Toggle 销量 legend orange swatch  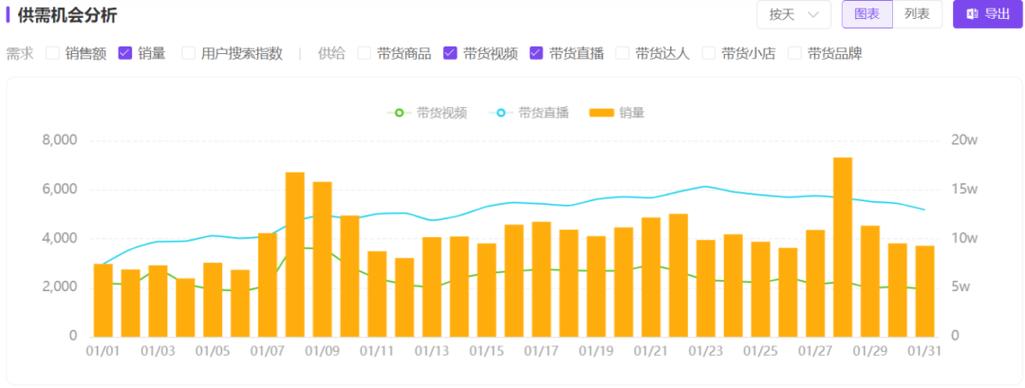pyautogui.click(x=601, y=113)
